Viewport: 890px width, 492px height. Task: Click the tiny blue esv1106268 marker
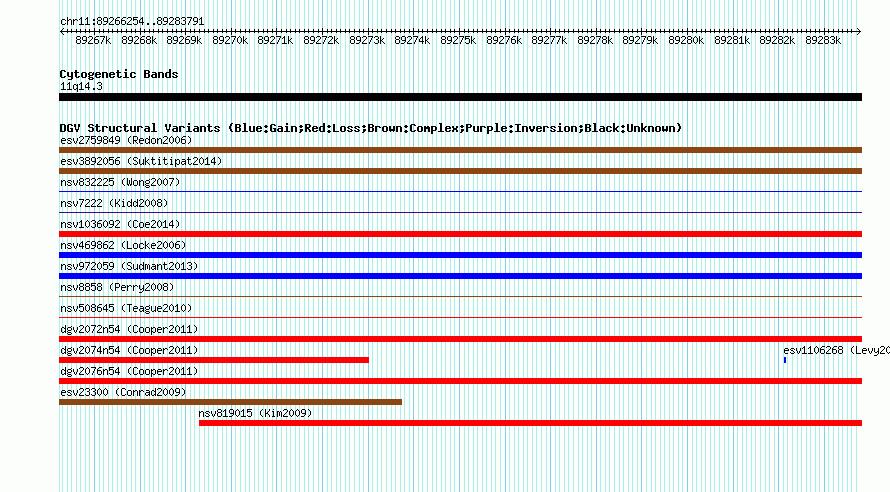[785, 360]
